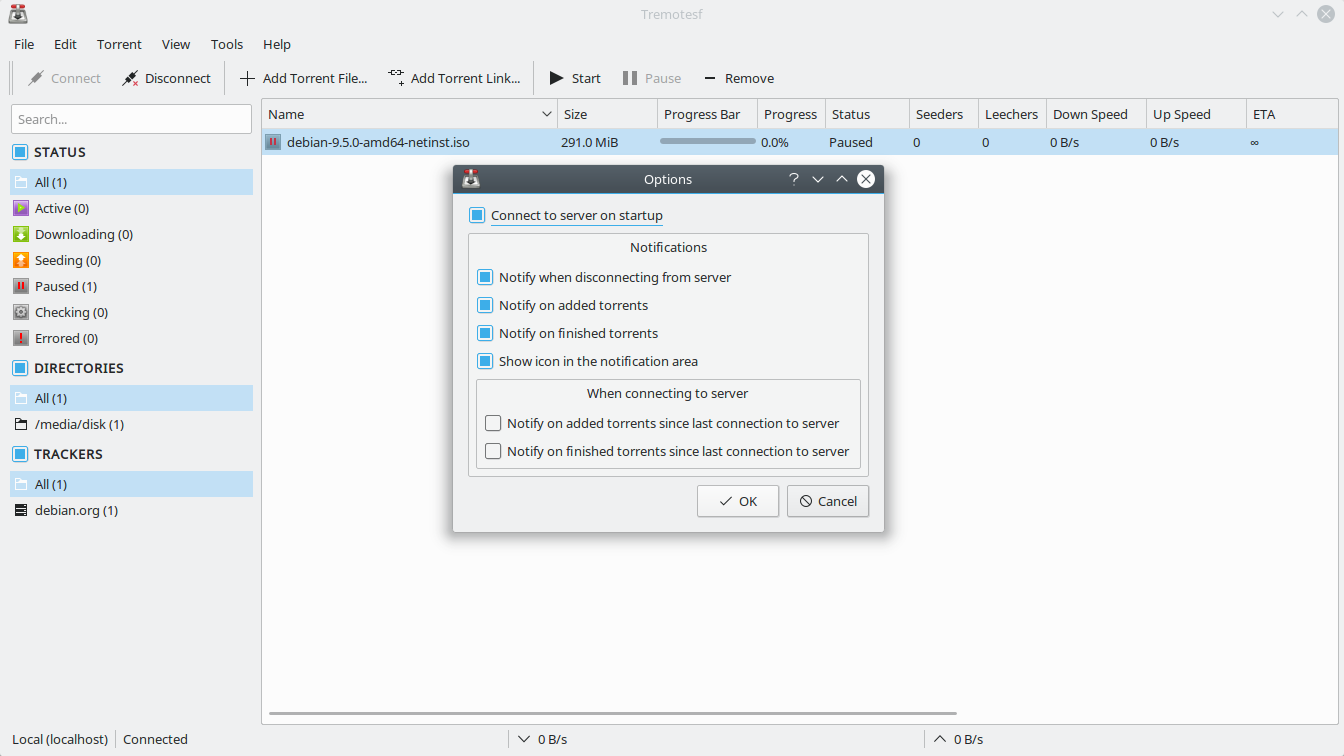Open the Torrent menu

click(119, 44)
